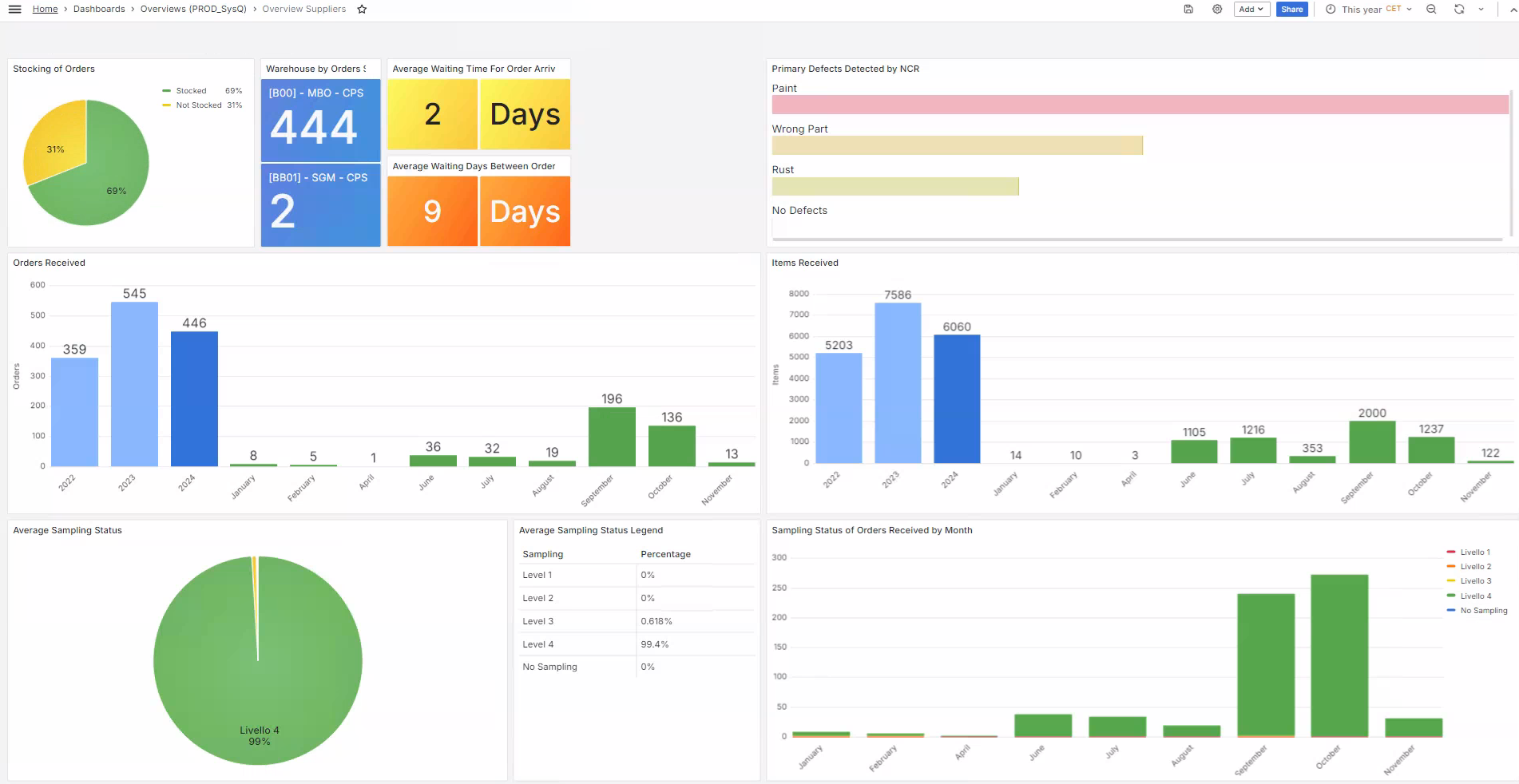
Task: Click the Sampling Status of Orders by Month title
Action: tap(872, 530)
